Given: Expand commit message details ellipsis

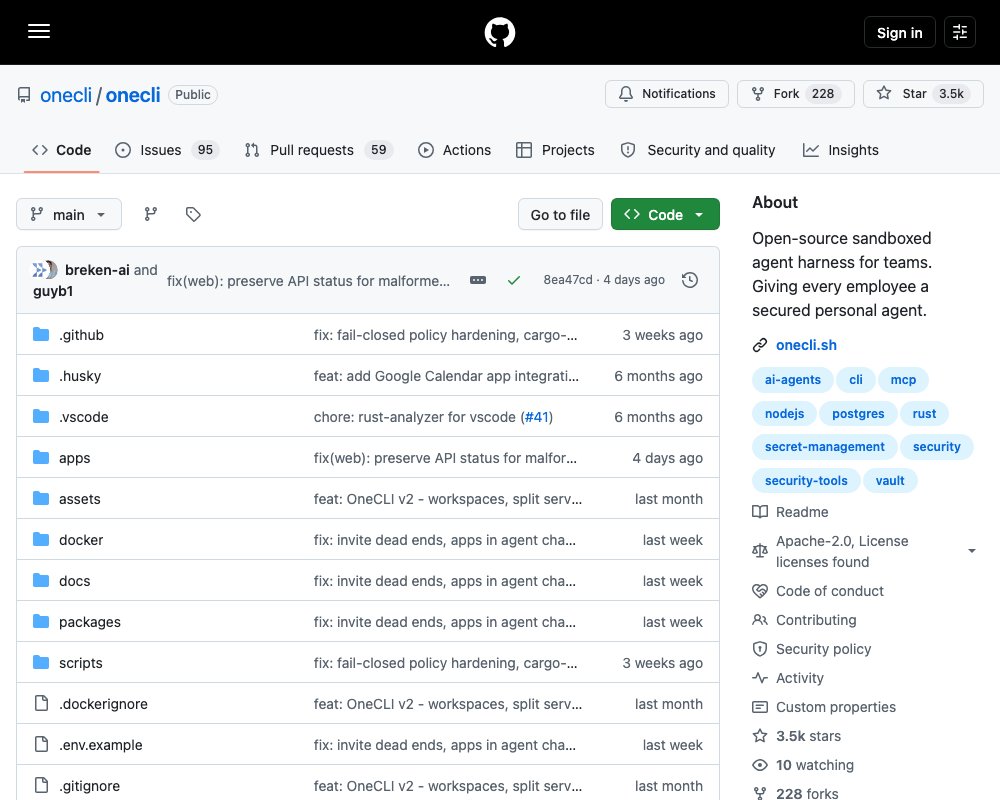Looking at the screenshot, I should [x=478, y=280].
